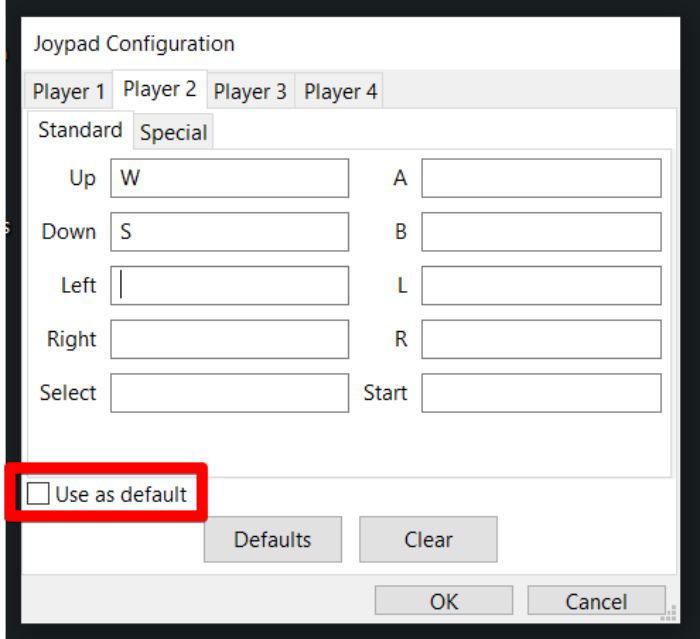
Task: Click the Select button mapping field
Action: click(x=229, y=393)
